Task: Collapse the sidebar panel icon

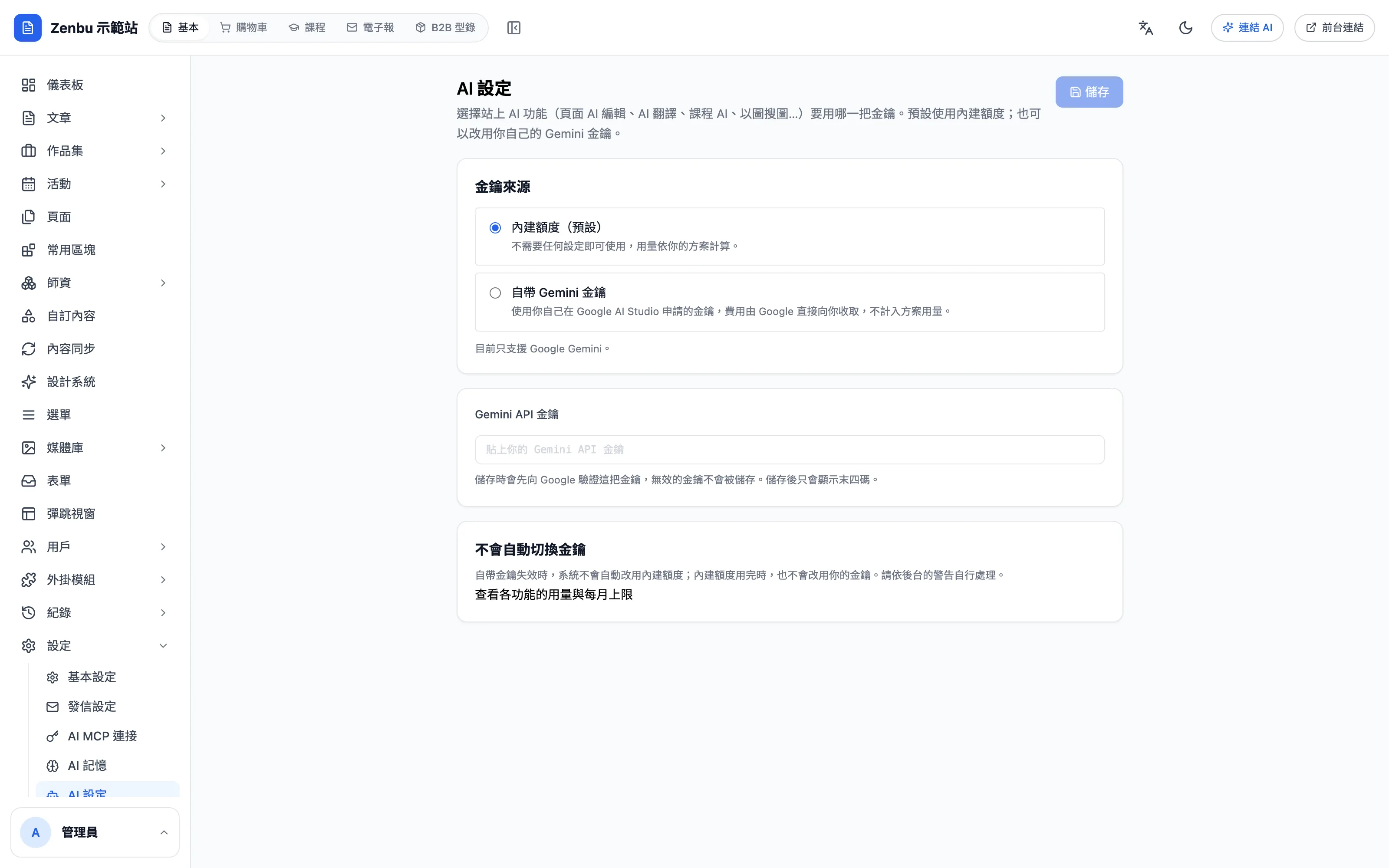Action: pos(513,27)
